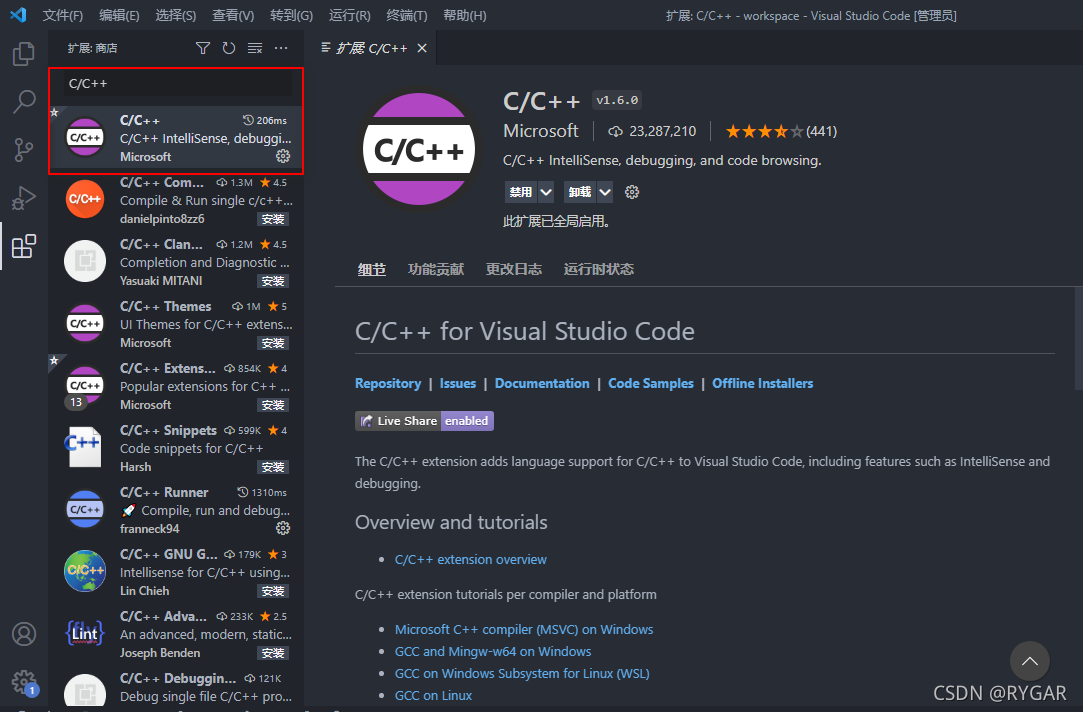Click the extensions search box with C/C++

click(178, 84)
